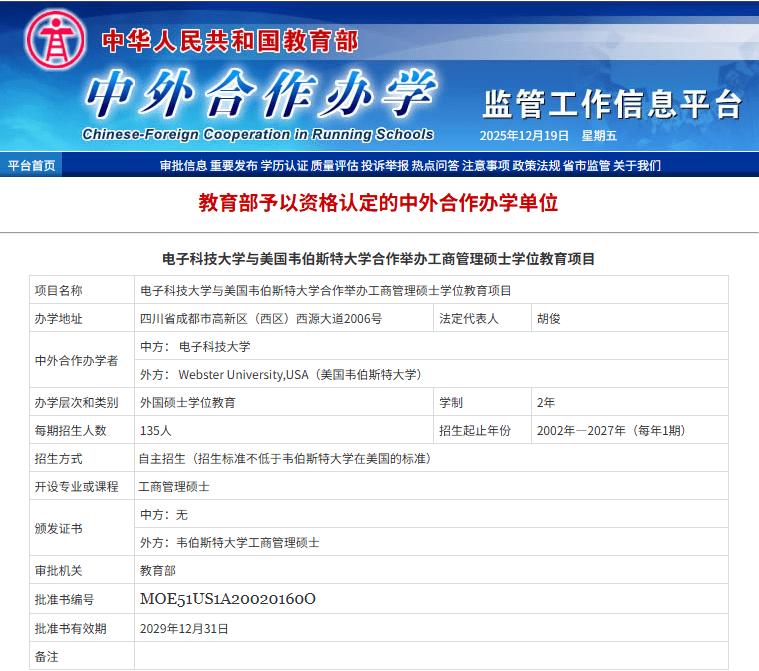
Task: Click the date 2025年12月19日
Action: tap(524, 136)
